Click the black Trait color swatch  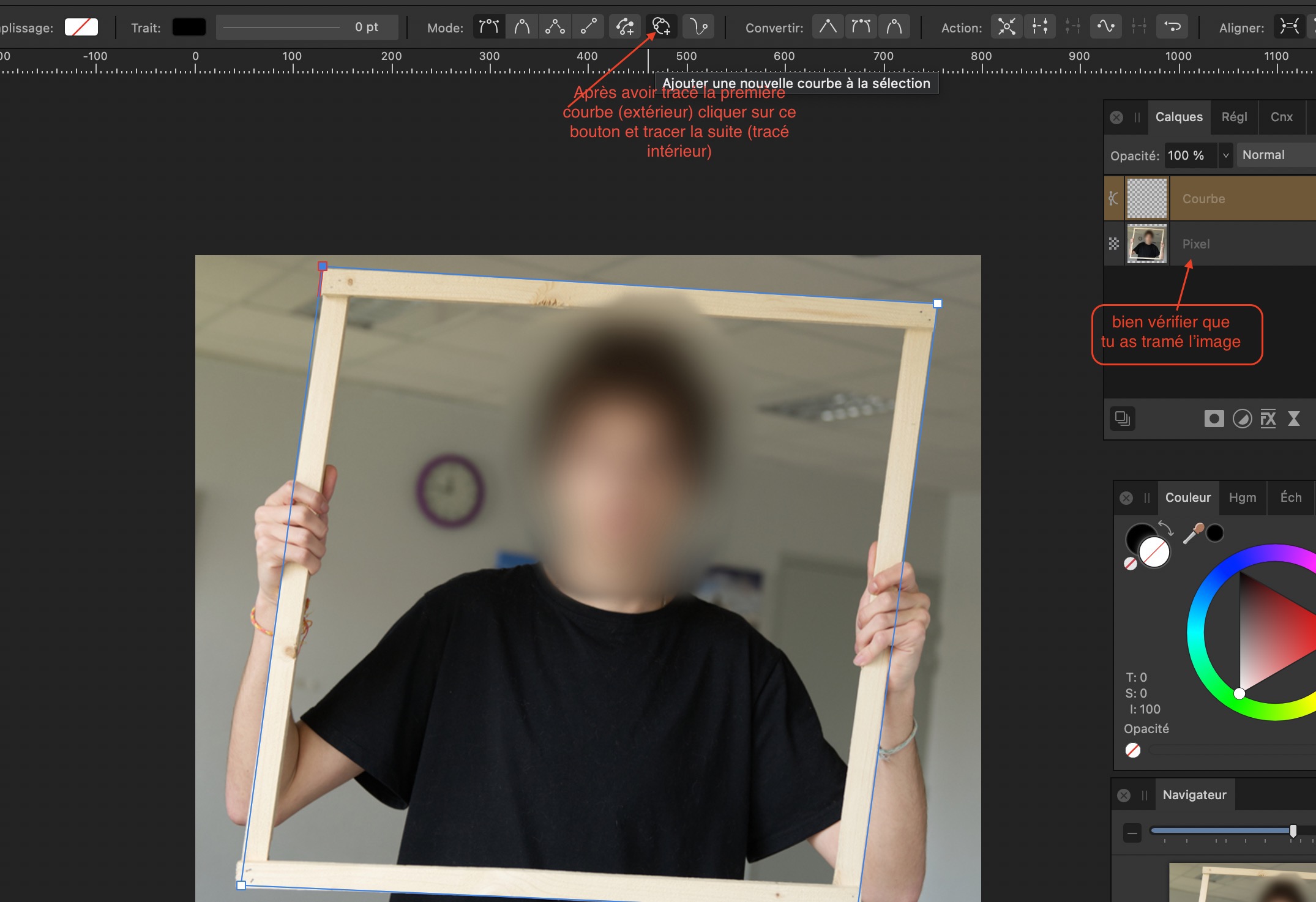(189, 28)
